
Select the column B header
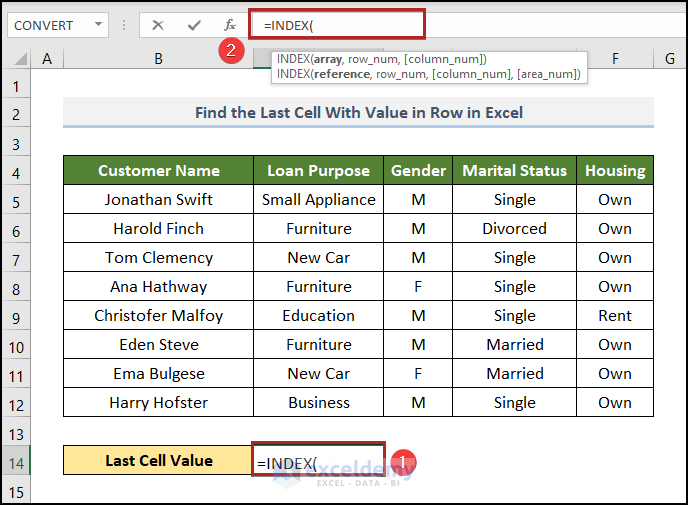(x=158, y=60)
